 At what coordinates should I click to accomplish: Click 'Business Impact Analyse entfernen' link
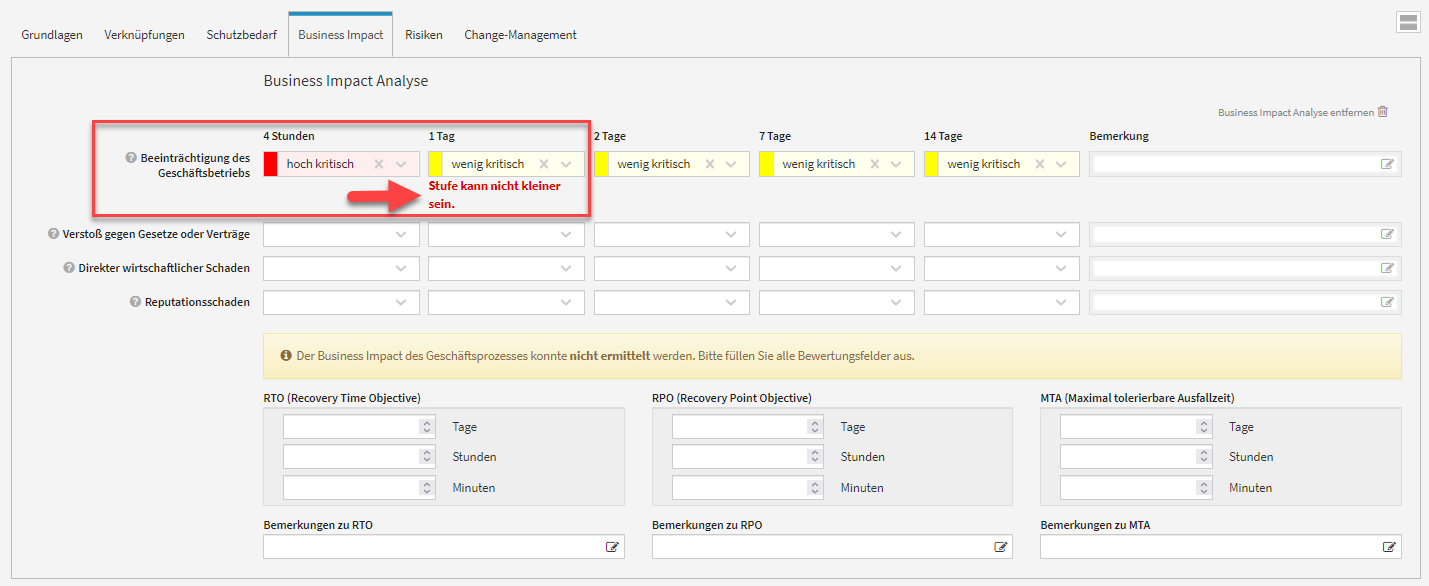[1295, 113]
